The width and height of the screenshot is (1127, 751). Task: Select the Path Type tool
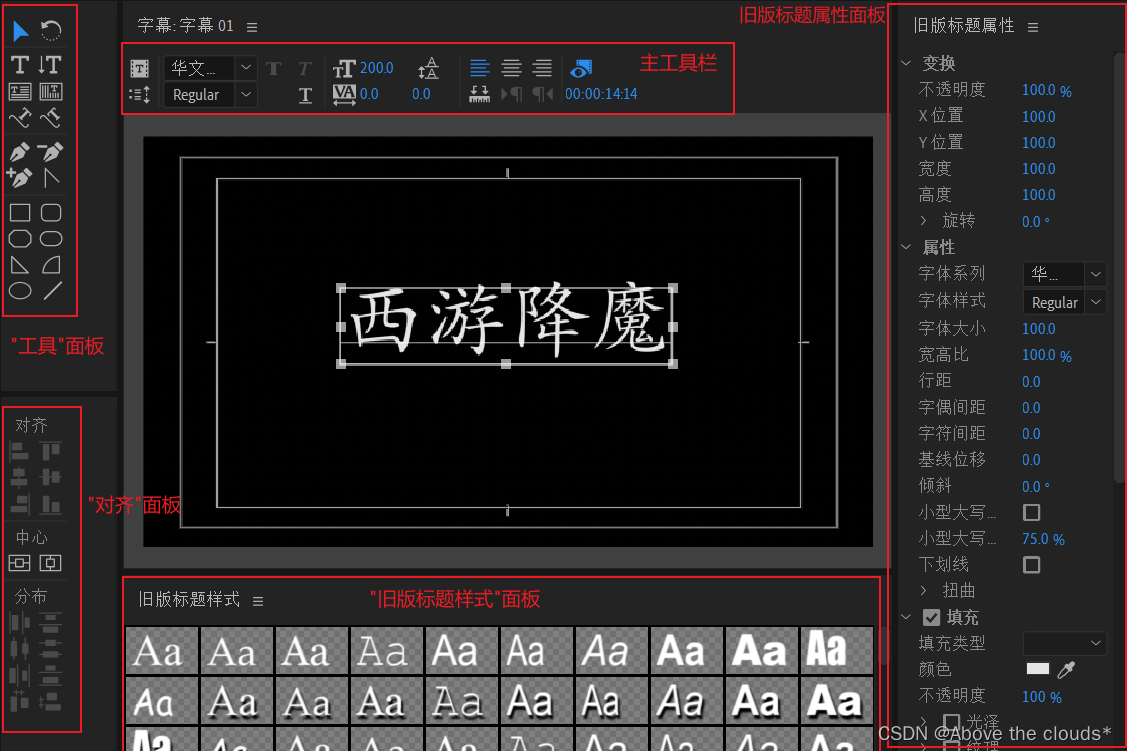coord(20,118)
